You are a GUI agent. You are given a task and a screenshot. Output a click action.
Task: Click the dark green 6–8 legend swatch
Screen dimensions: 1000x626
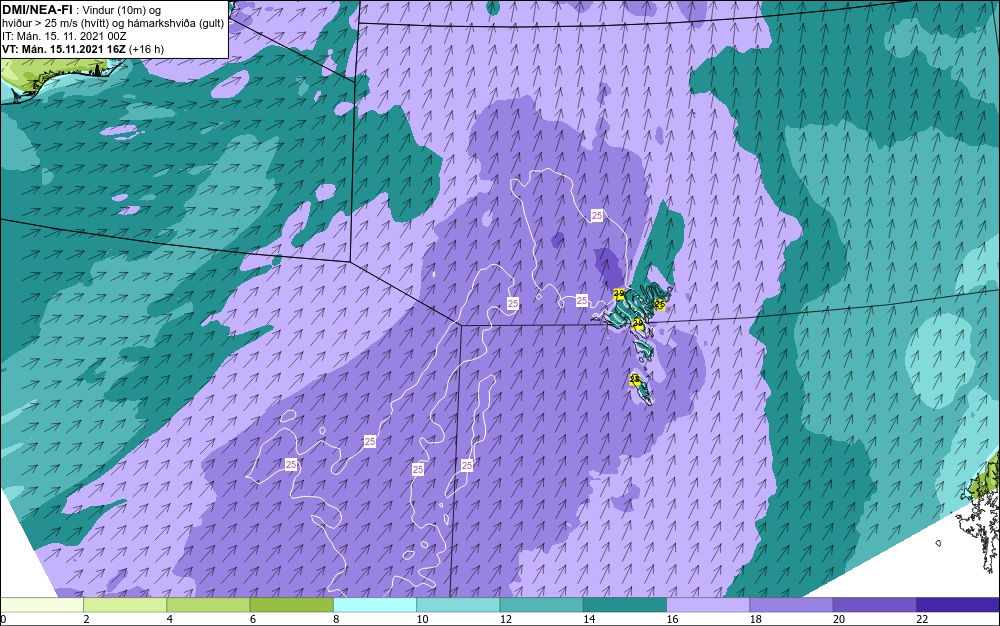(291, 605)
